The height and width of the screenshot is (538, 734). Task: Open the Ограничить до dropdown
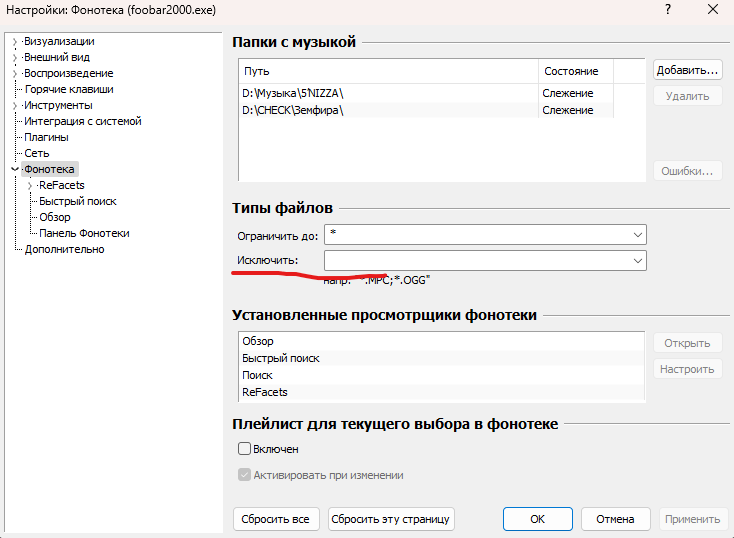click(637, 234)
